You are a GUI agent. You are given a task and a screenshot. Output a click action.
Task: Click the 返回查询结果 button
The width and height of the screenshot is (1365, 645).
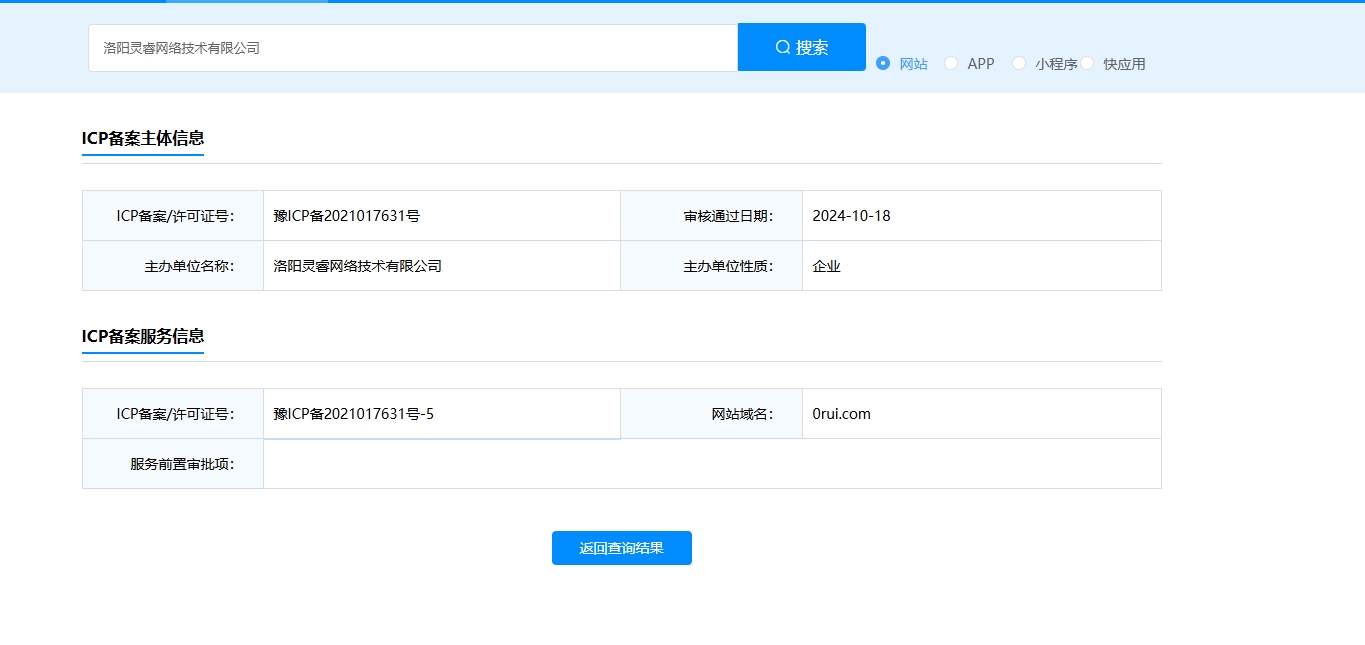click(622, 548)
